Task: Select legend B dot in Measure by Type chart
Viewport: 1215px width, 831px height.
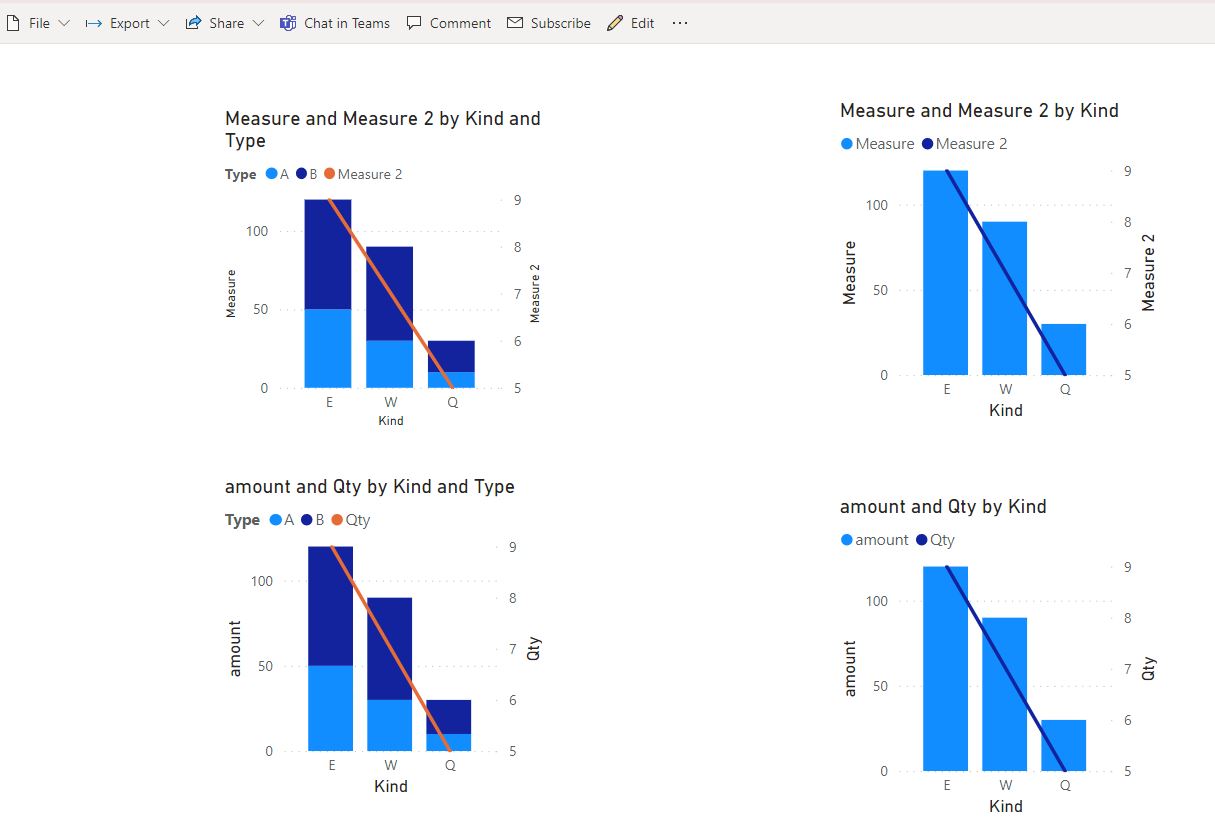Action: point(301,174)
